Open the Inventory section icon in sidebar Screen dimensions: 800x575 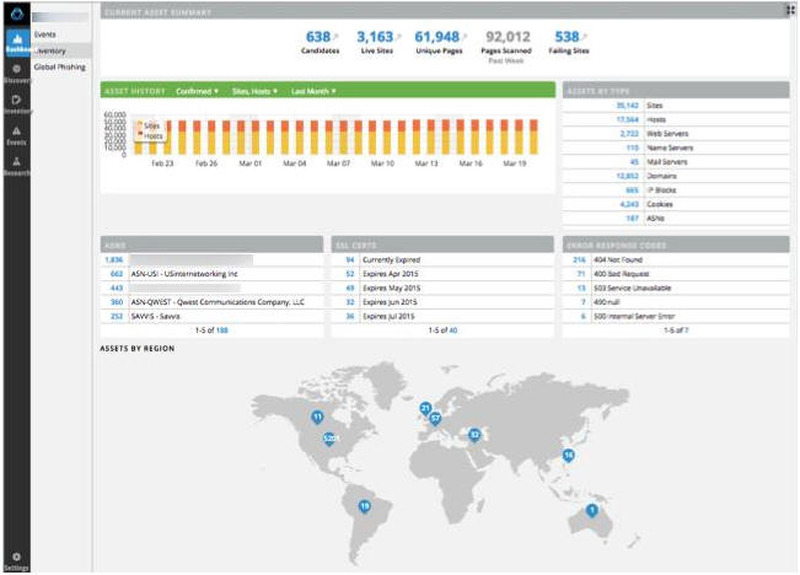tap(17, 105)
